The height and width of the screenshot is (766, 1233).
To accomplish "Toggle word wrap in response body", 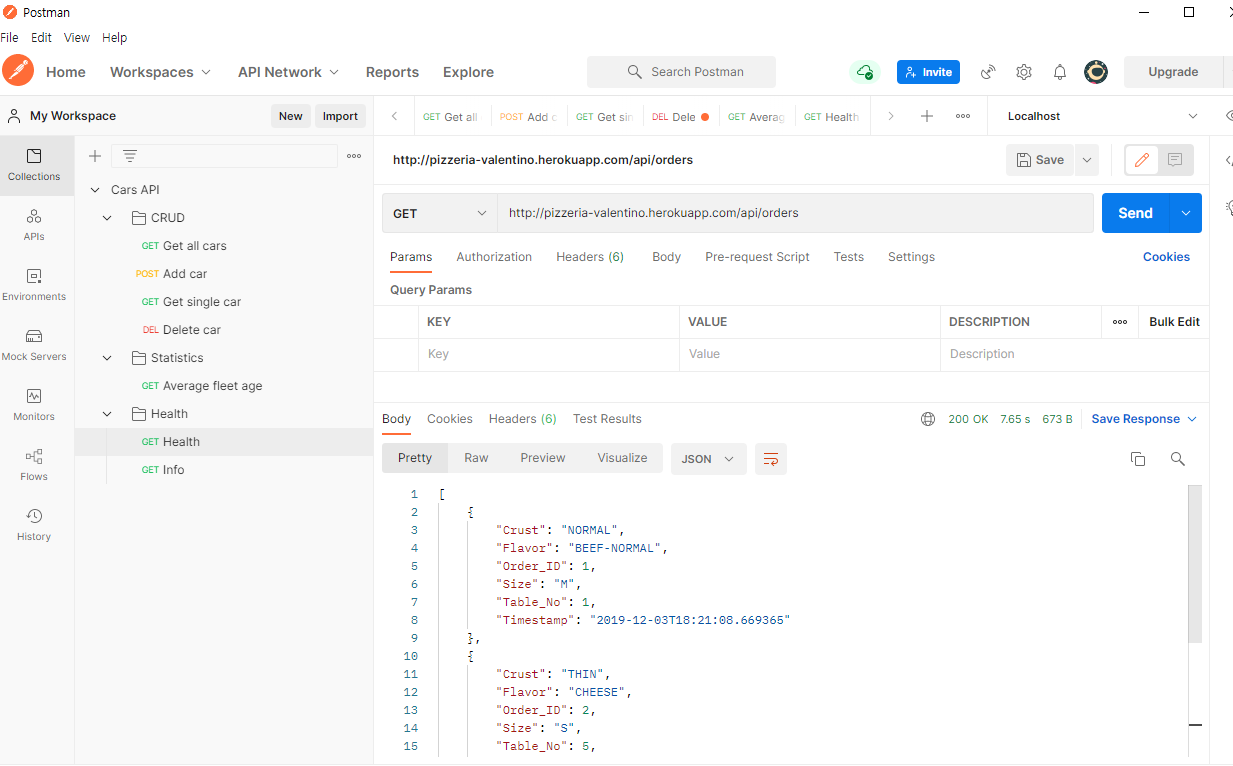I will coord(771,459).
